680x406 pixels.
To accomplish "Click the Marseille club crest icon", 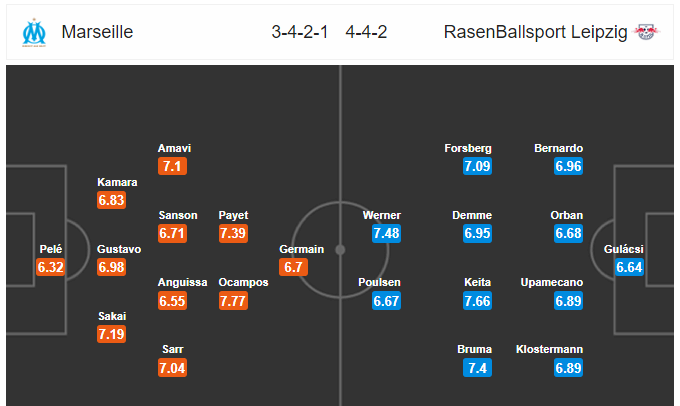I will coord(34,32).
